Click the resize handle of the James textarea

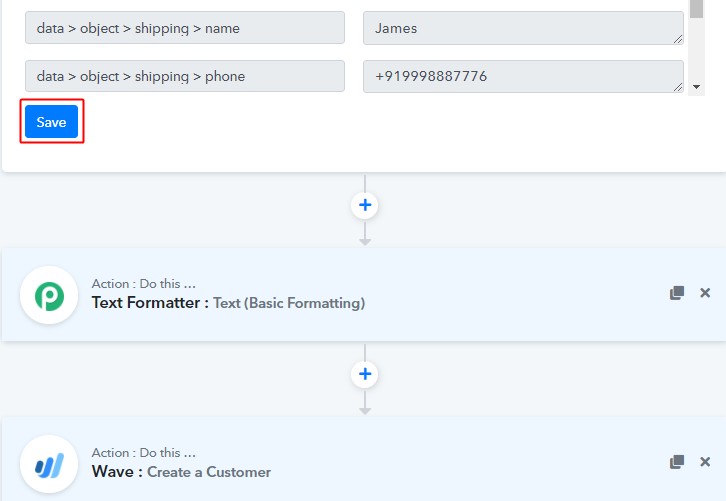678,39
